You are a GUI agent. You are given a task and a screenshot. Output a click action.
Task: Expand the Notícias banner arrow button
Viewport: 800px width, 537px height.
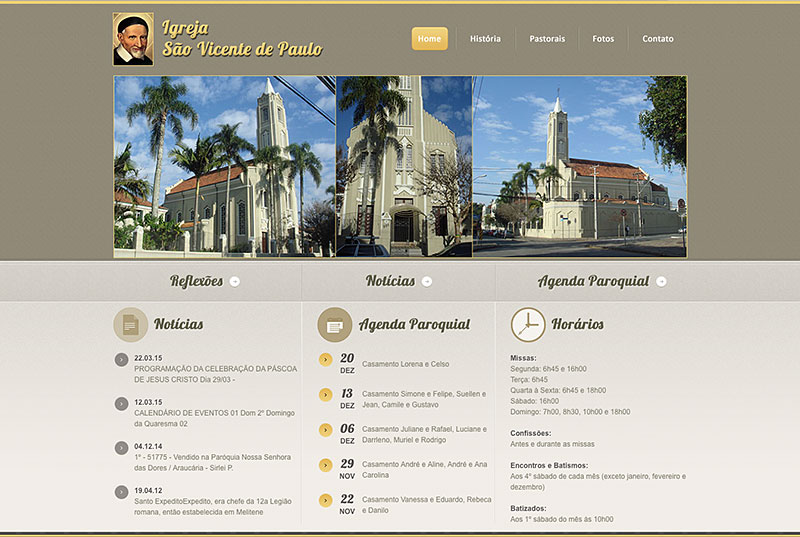click(427, 282)
